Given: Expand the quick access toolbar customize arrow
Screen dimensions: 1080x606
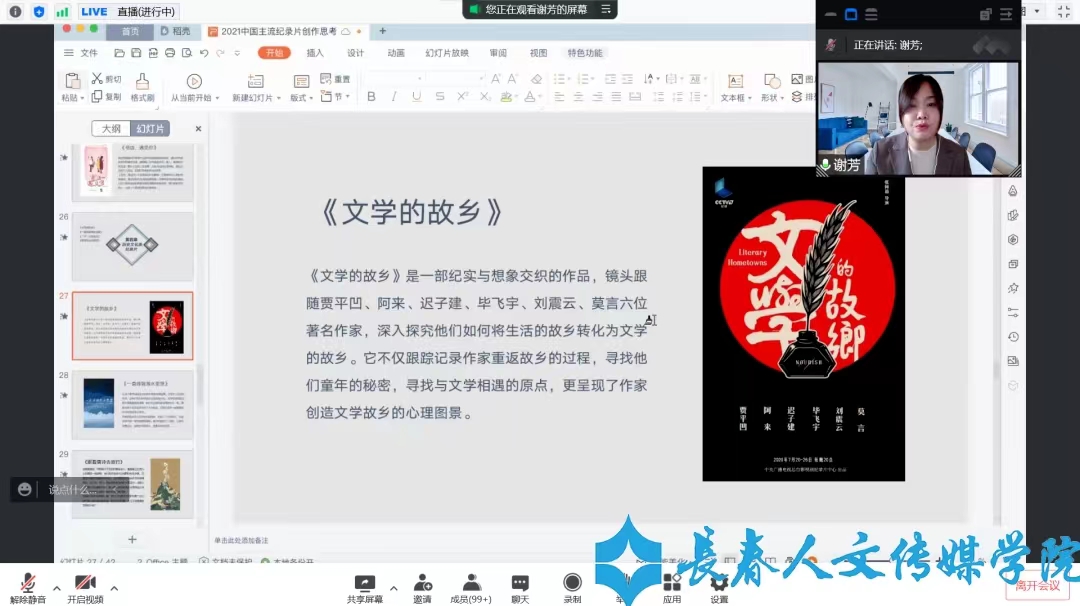Looking at the screenshot, I should [x=237, y=53].
